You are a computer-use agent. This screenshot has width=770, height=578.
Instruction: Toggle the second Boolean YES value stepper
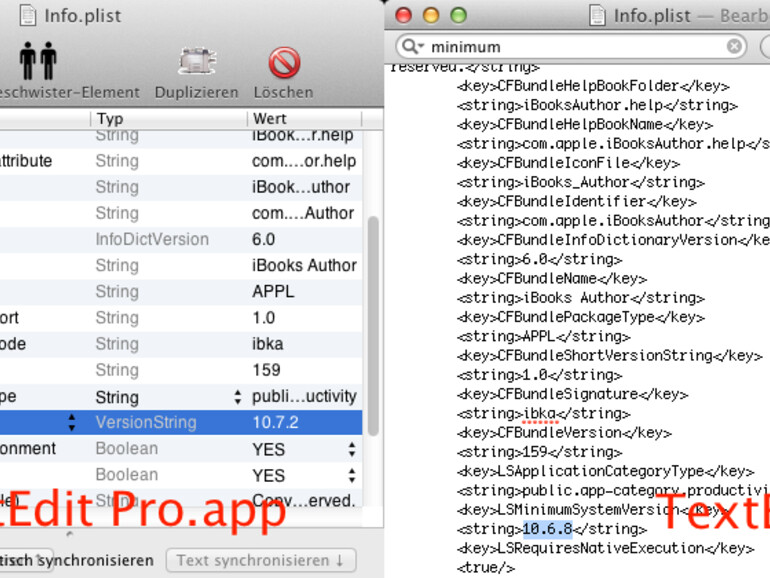(x=352, y=475)
